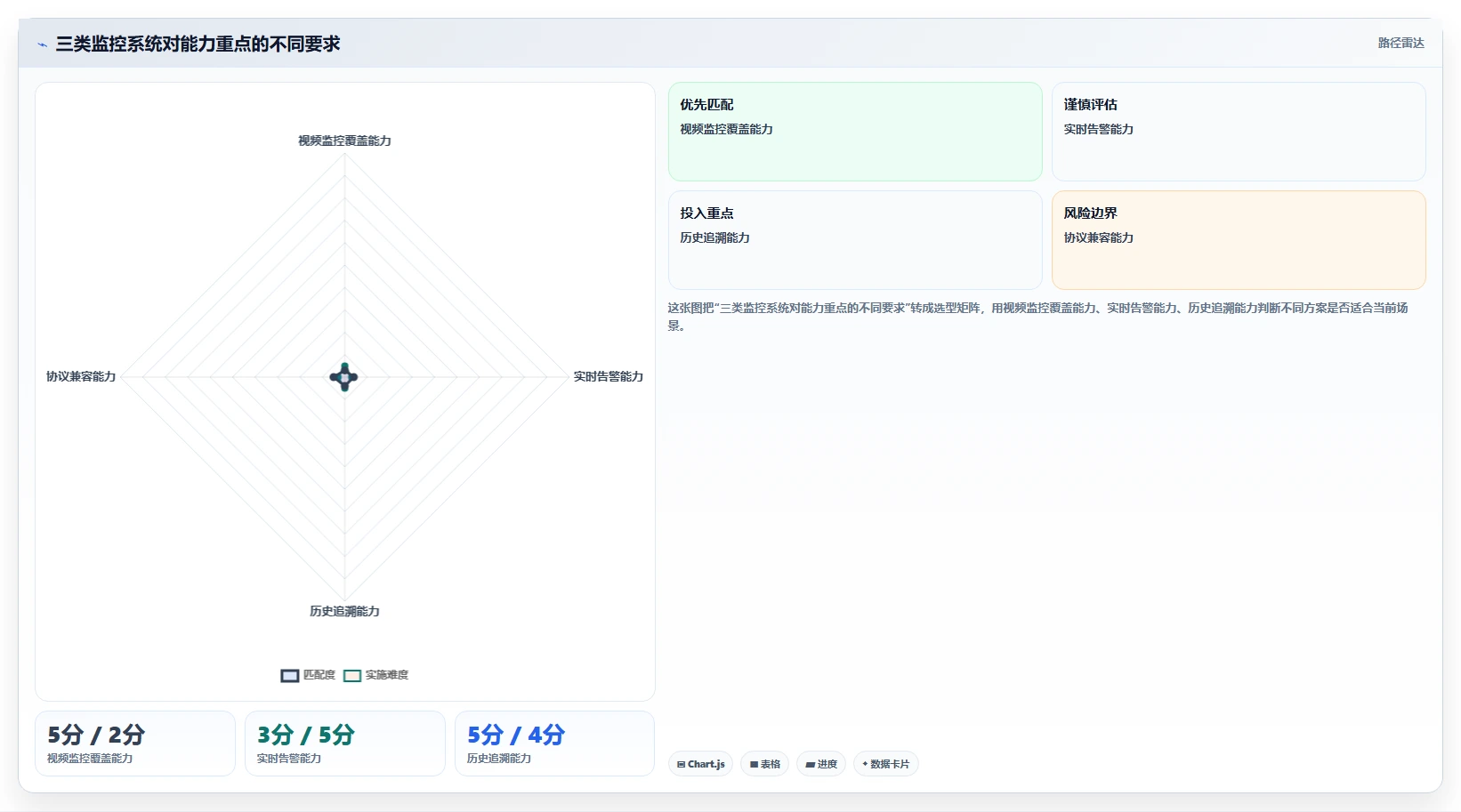This screenshot has width=1461, height=812.
Task: Click the small icon before the title
Action: (42, 44)
